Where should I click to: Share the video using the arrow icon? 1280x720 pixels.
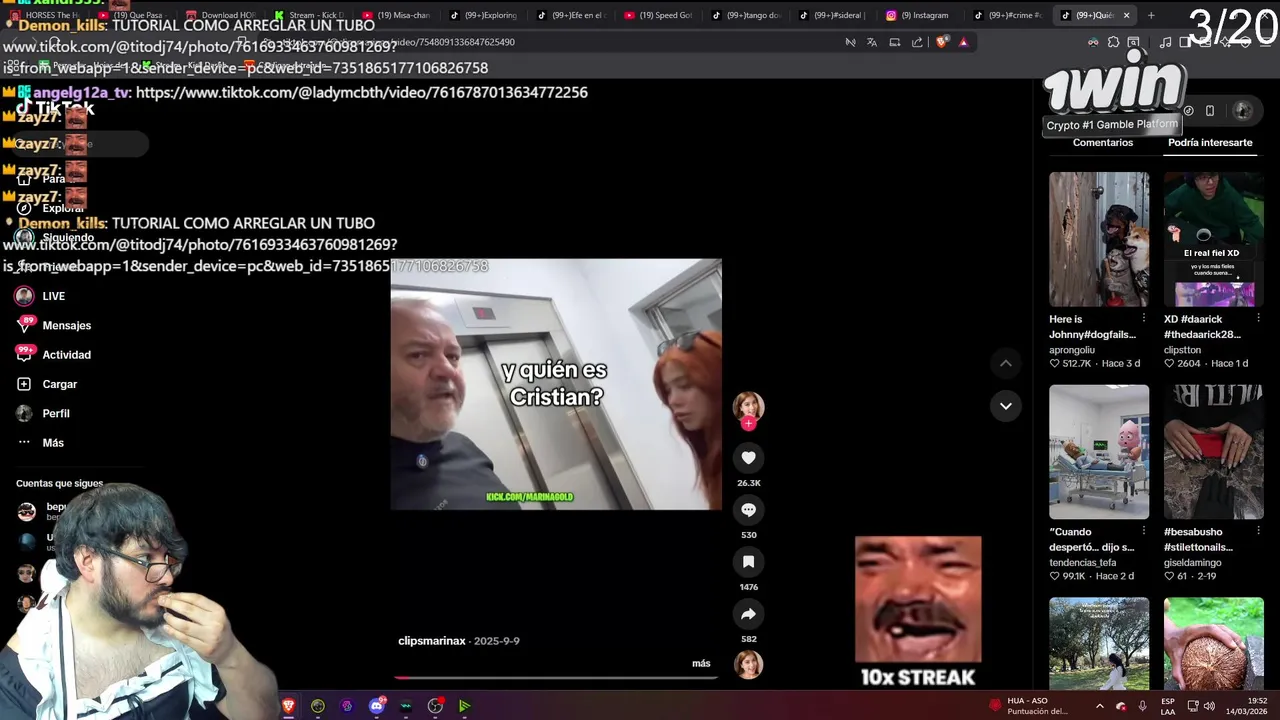748,614
